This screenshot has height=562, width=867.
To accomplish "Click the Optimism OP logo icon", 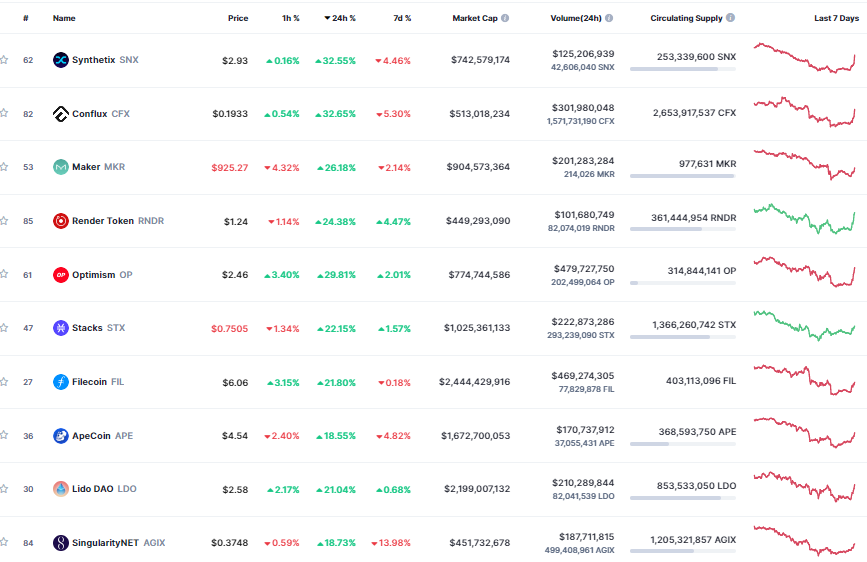I will pos(60,275).
